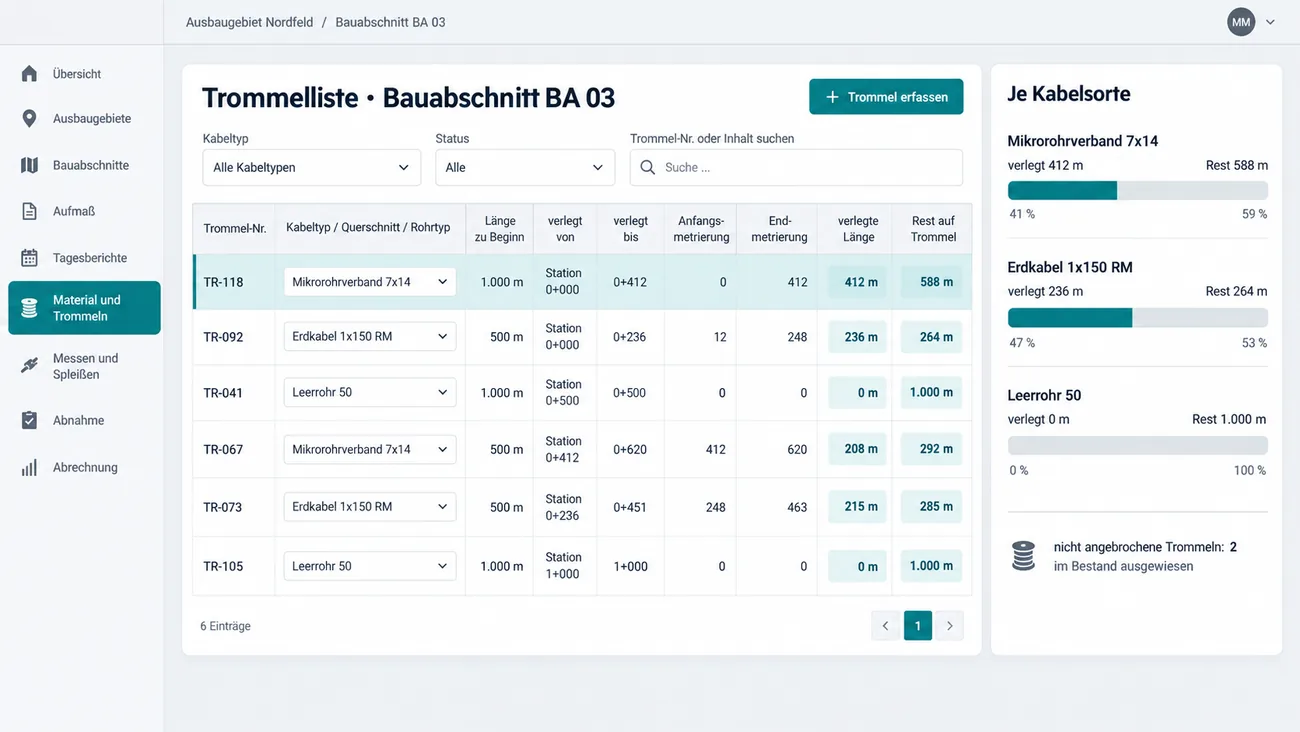The height and width of the screenshot is (732, 1300).
Task: Go to the next page of results
Action: coord(949,626)
